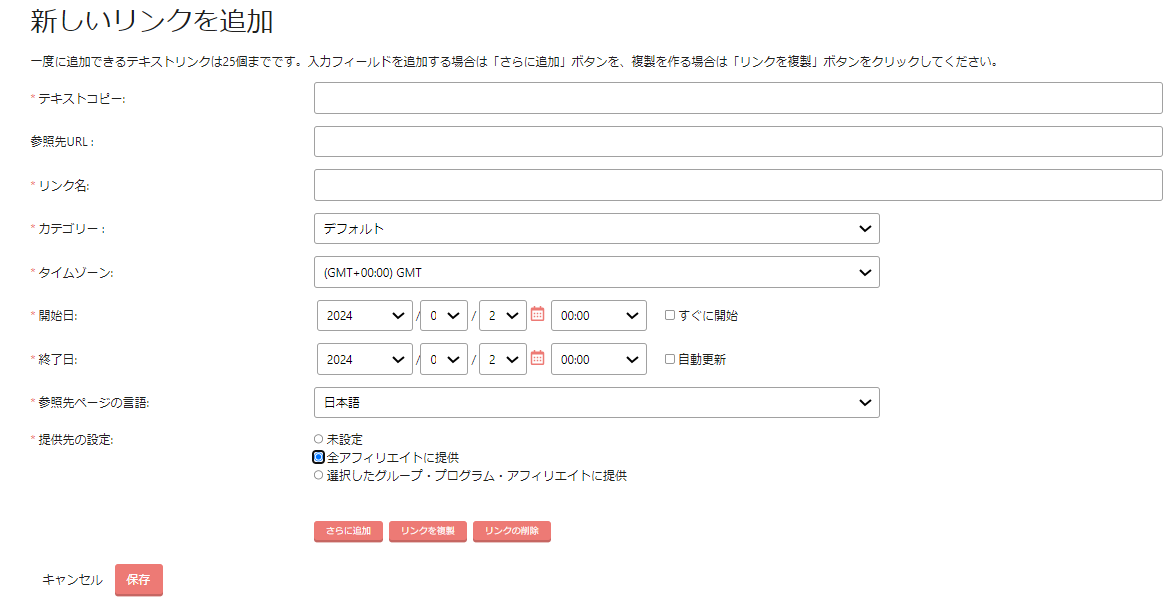Open the start date time dropdown
The image size is (1175, 616).
coord(598,315)
